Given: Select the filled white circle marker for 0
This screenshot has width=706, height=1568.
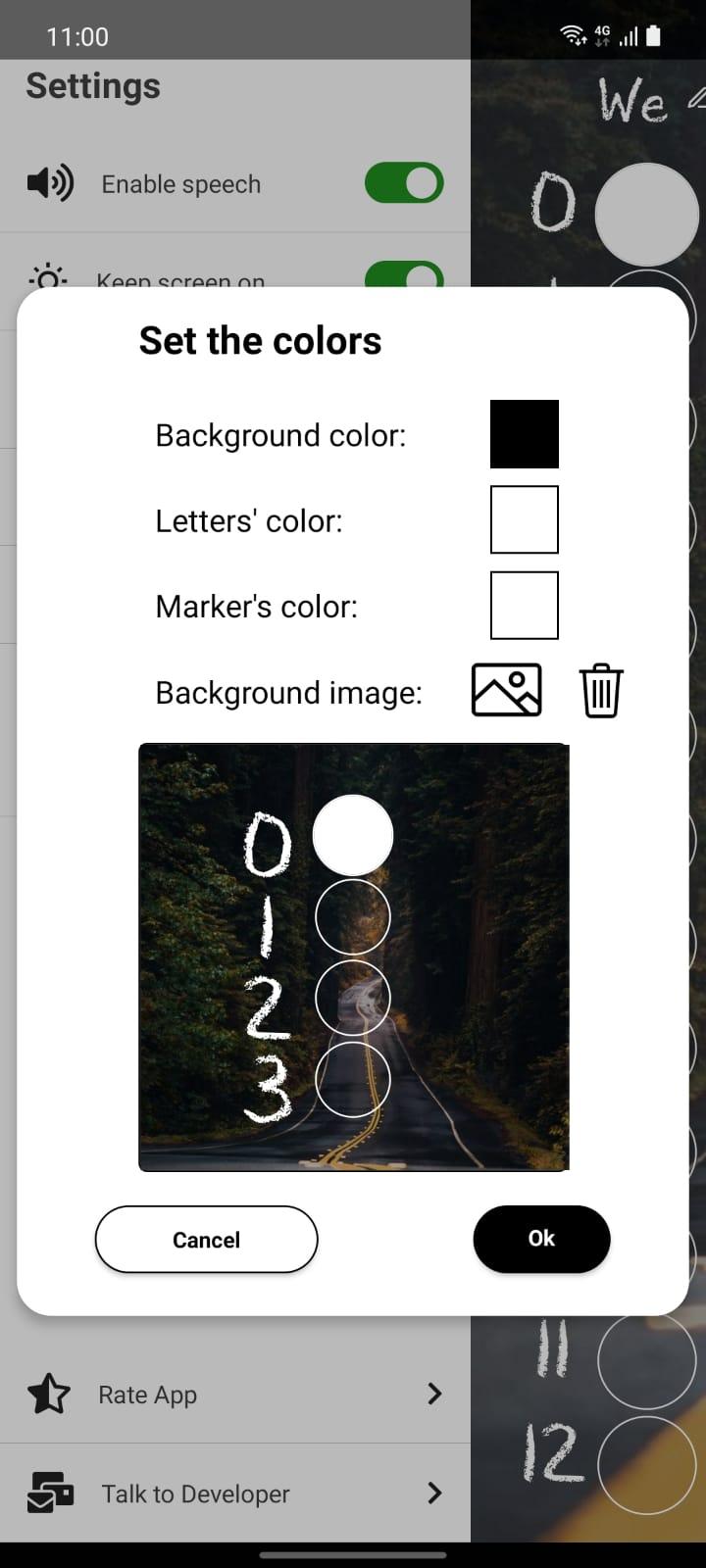Looking at the screenshot, I should tap(353, 835).
